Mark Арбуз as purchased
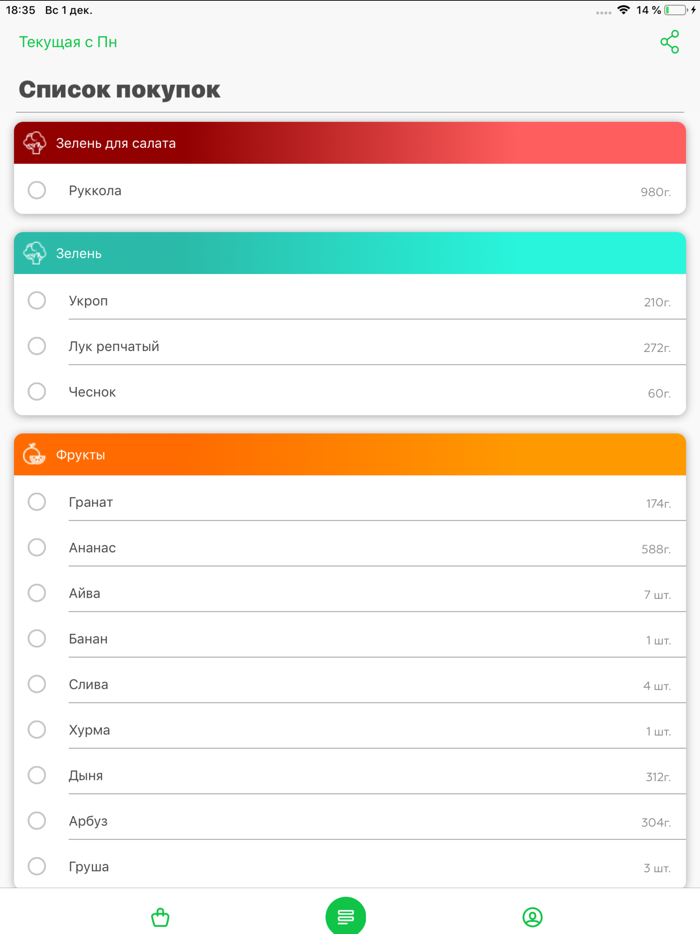Screen dimensions: 700x934 pyautogui.click(x=37, y=820)
